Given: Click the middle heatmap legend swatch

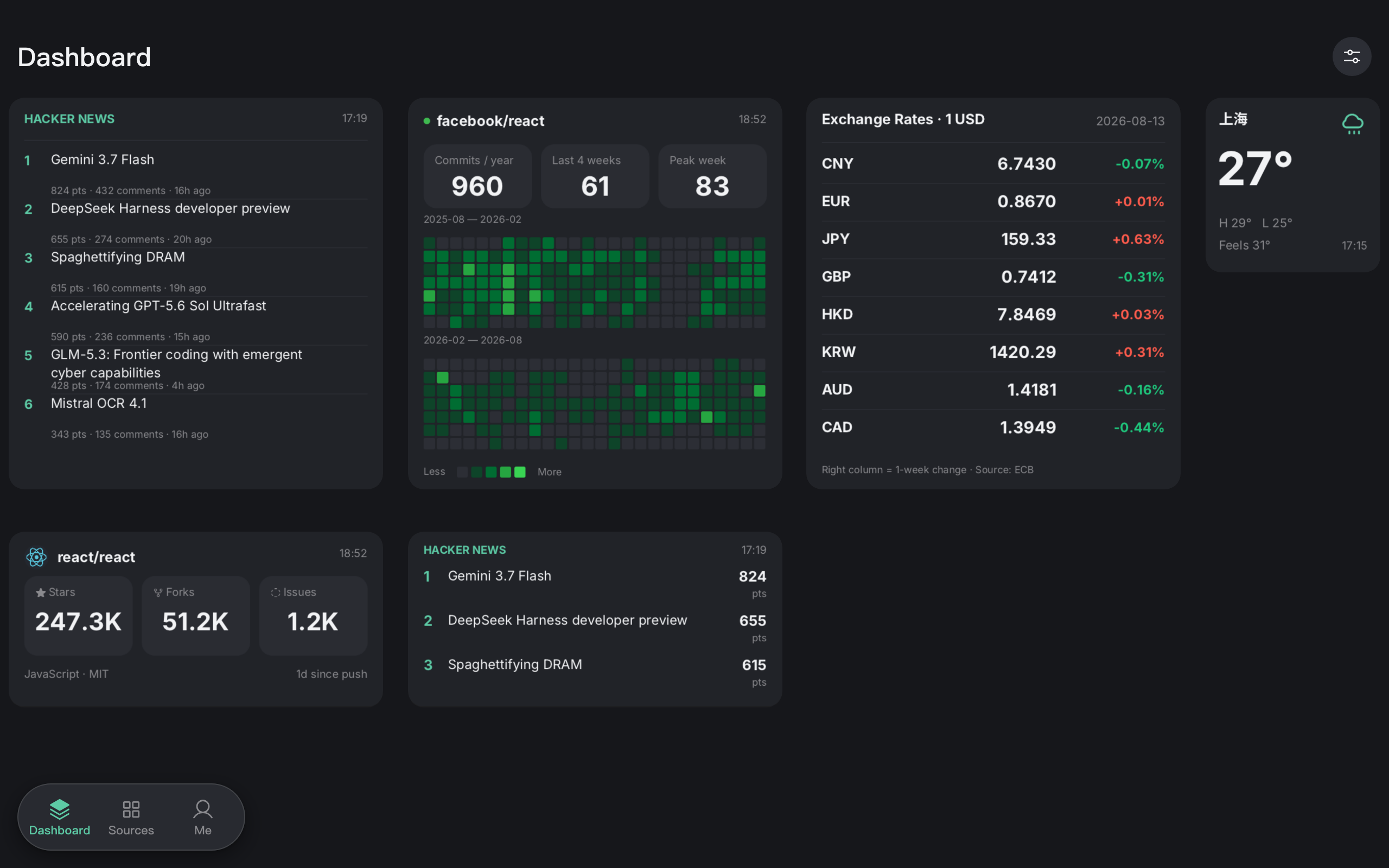Looking at the screenshot, I should tap(490, 472).
